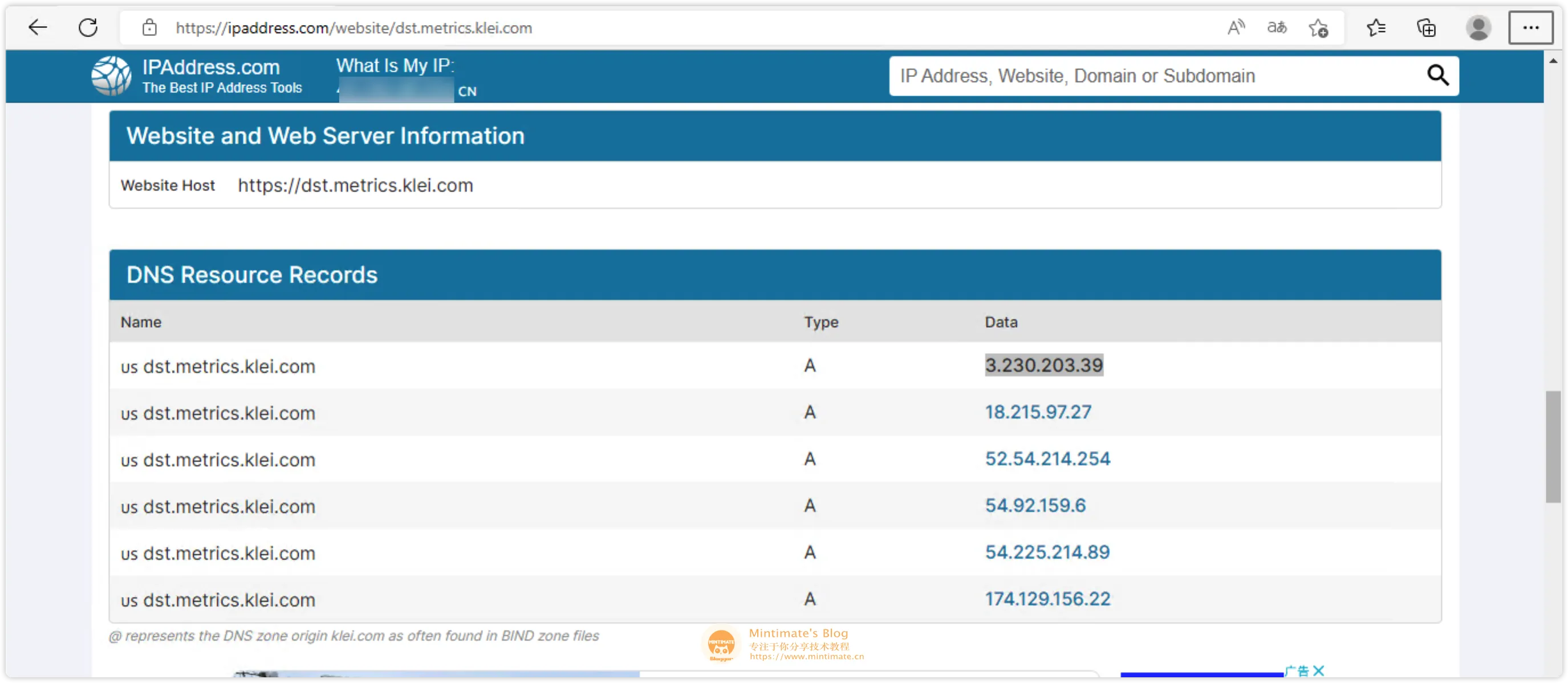Open the Collections icon
1568x683 pixels.
coord(1426,28)
